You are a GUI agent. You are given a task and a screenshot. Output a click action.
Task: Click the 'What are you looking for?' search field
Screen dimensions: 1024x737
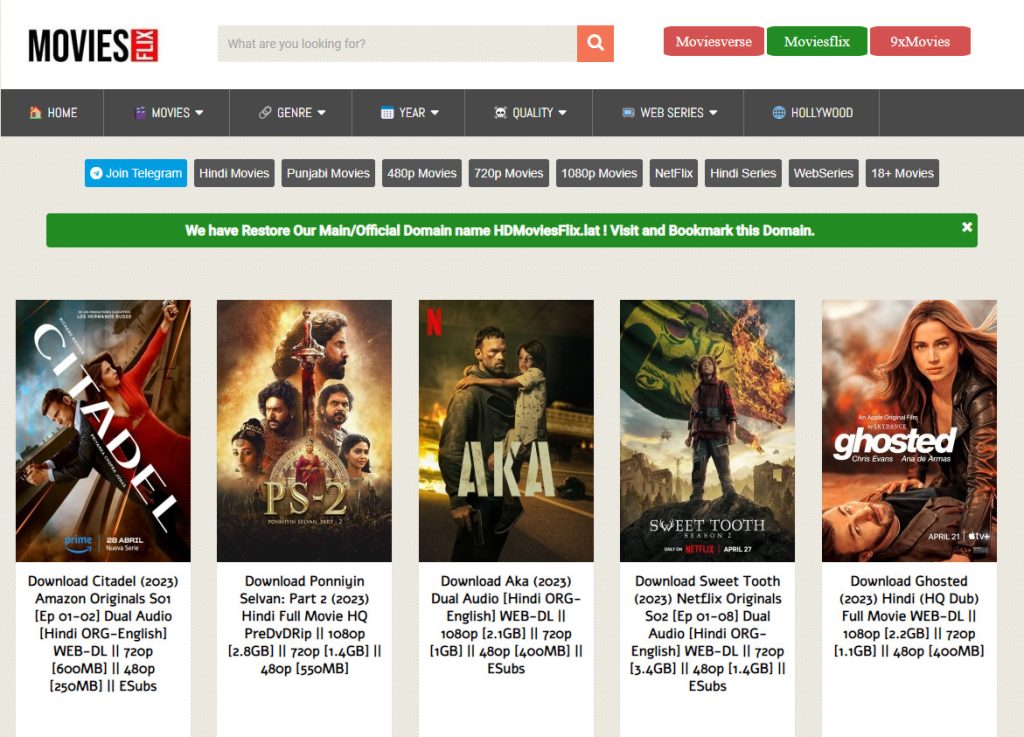click(397, 44)
